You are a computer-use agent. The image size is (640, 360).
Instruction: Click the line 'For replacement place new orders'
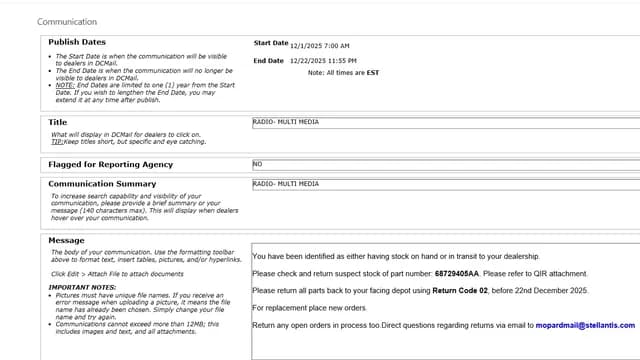(309, 308)
